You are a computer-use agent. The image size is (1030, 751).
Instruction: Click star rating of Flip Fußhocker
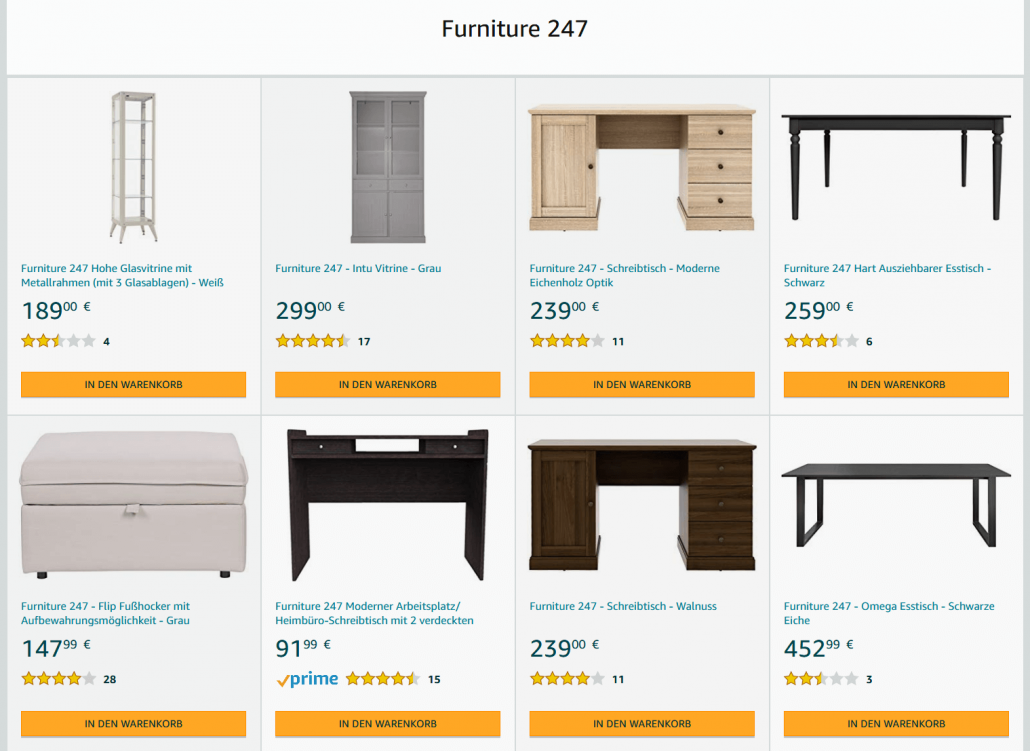tap(58, 679)
